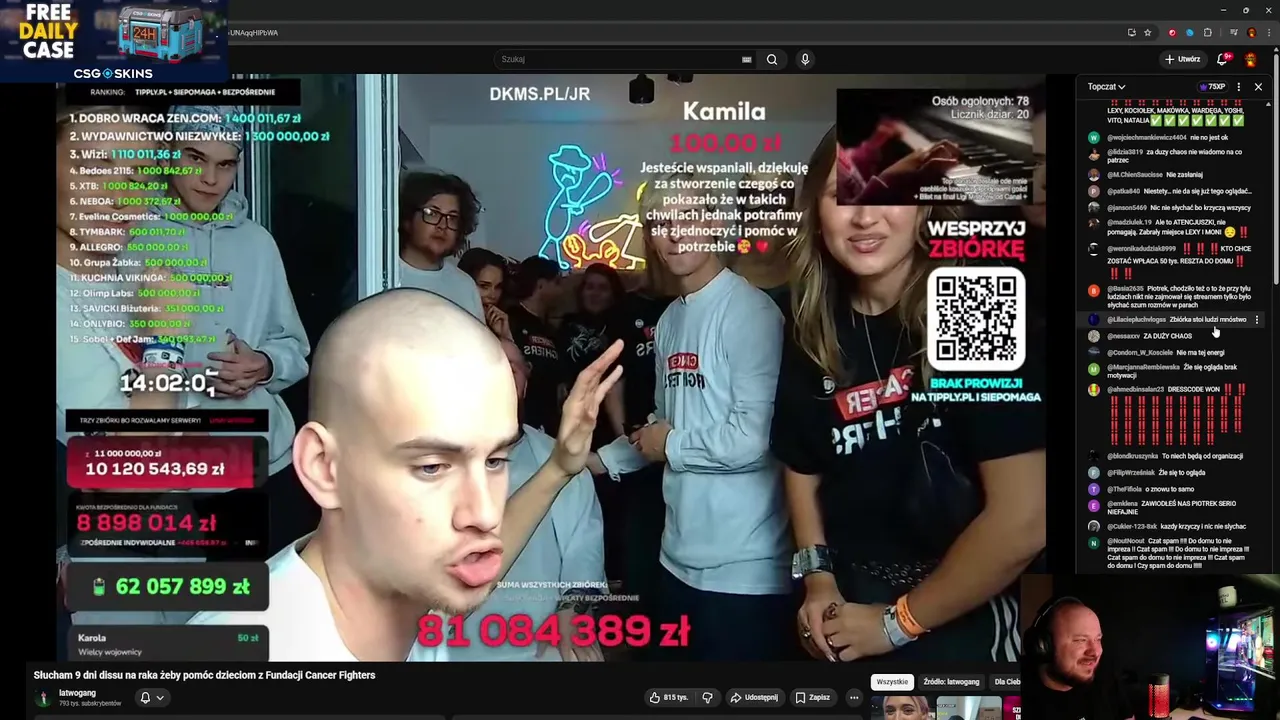Dislike the video with the thumbs-down button
The width and height of the screenshot is (1280, 720).
pos(707,697)
